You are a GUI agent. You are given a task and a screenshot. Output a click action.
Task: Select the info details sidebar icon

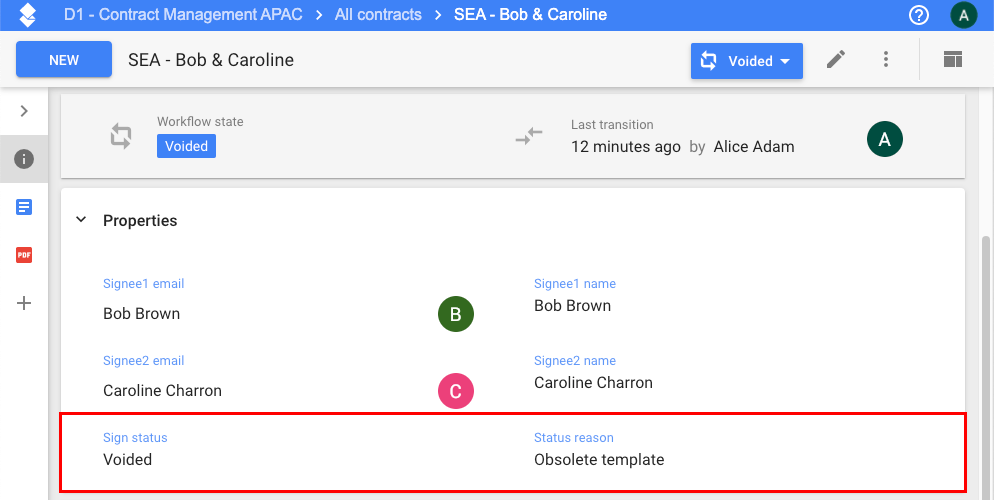click(x=24, y=159)
